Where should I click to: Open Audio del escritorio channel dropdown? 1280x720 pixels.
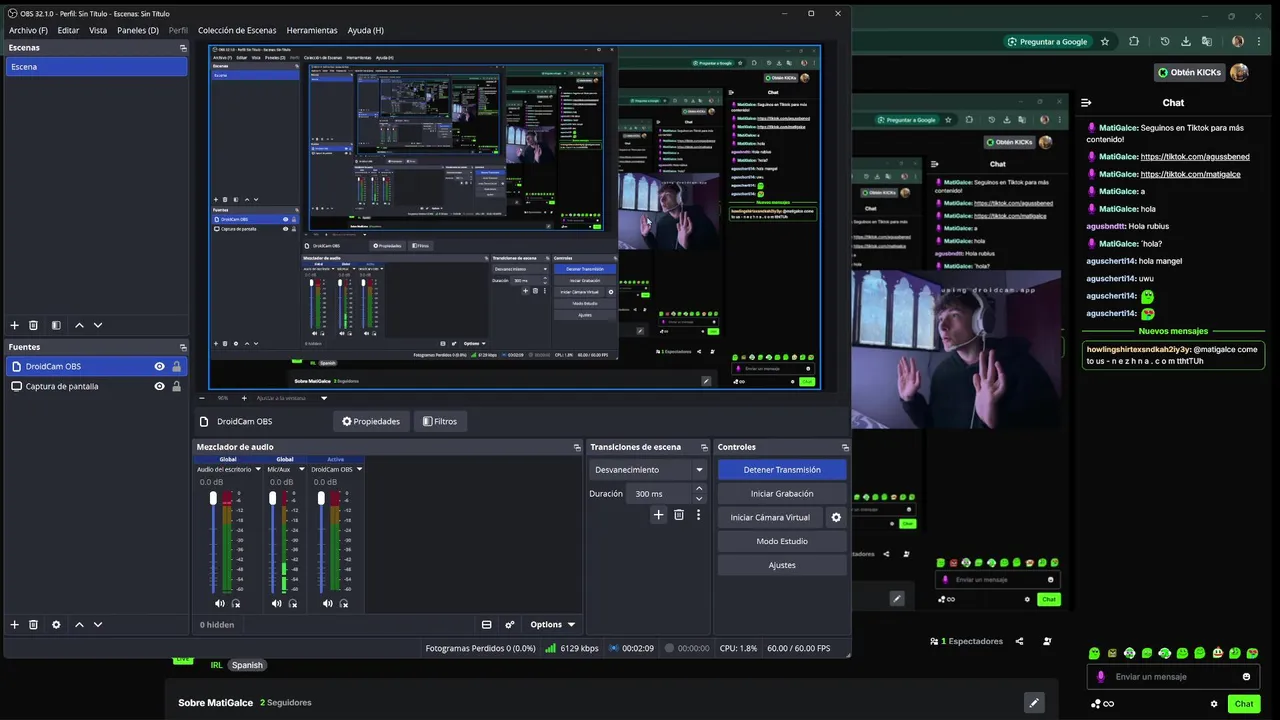point(258,469)
